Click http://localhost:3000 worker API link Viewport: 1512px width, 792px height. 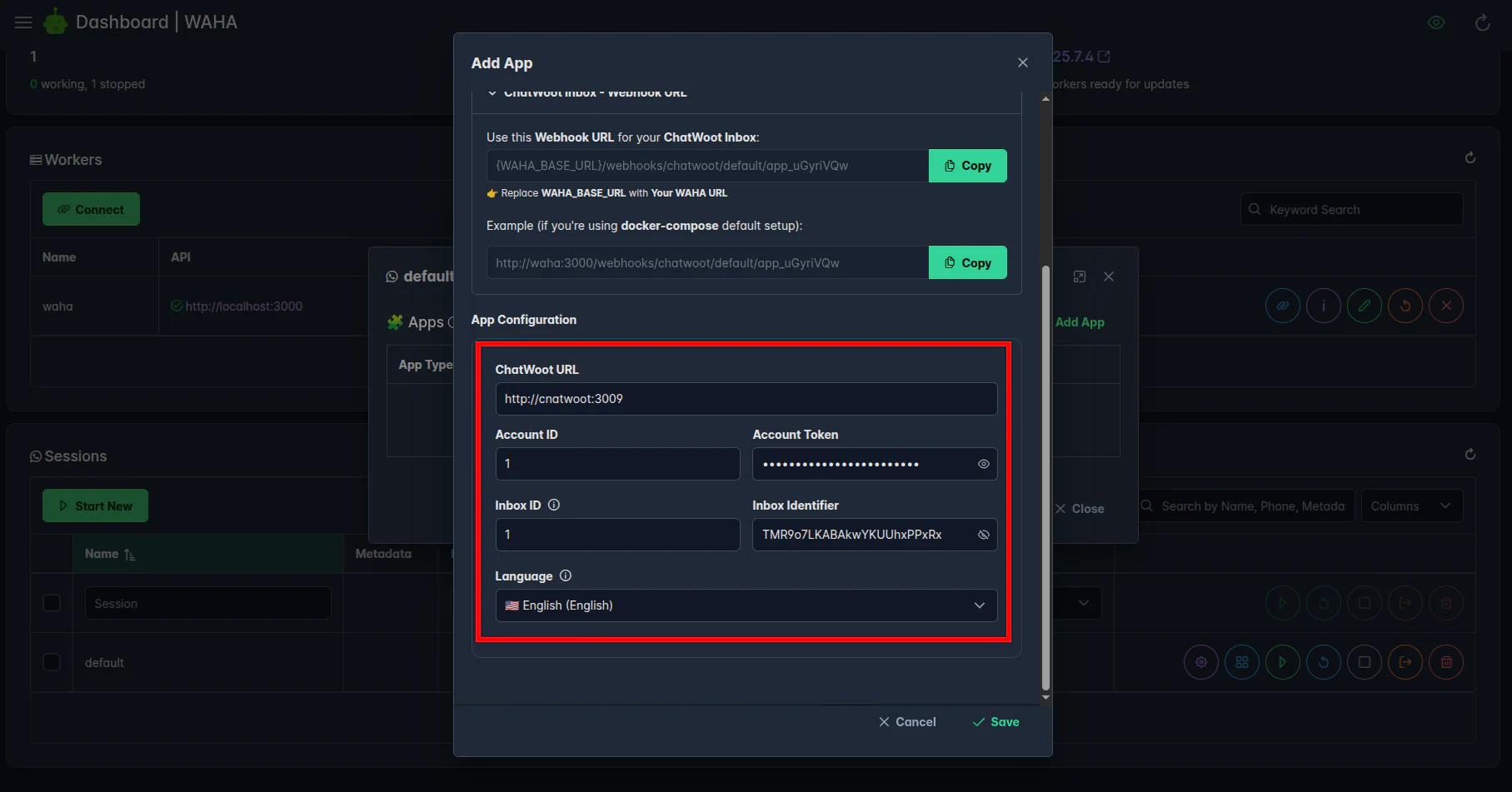click(243, 306)
